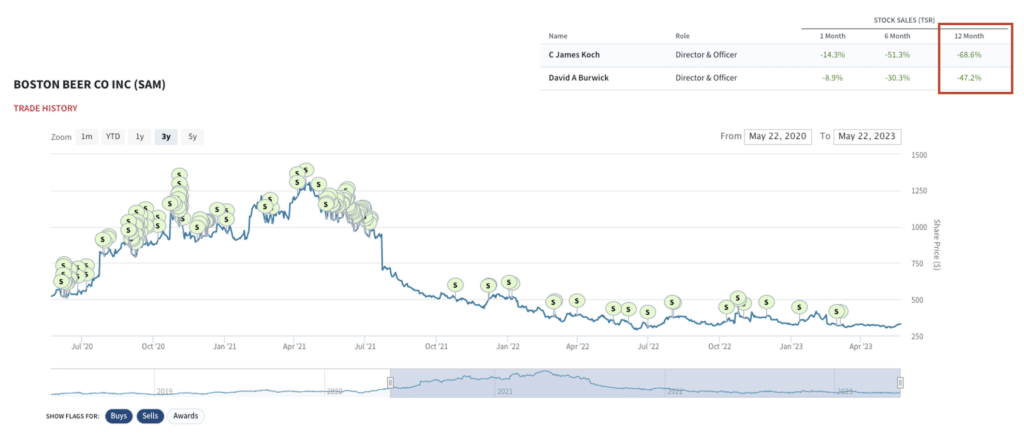Click Koch's 1 Month value -14.3%
Image resolution: width=1024 pixels, height=439 pixels.
pyautogui.click(x=833, y=55)
